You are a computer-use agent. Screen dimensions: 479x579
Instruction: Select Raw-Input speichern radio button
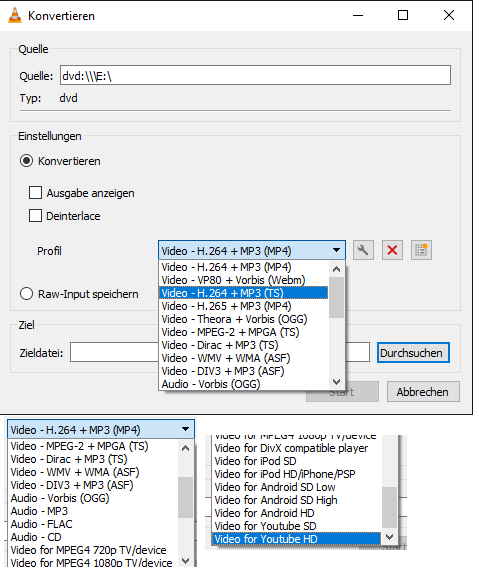(x=26, y=294)
